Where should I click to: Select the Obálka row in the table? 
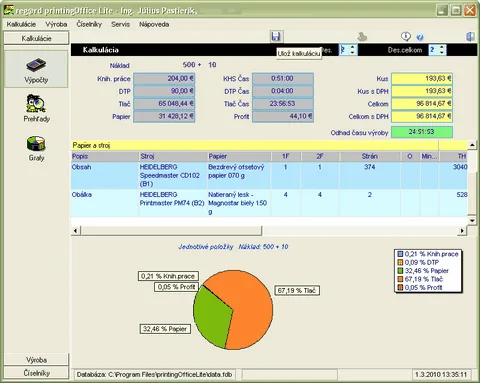tap(269, 203)
